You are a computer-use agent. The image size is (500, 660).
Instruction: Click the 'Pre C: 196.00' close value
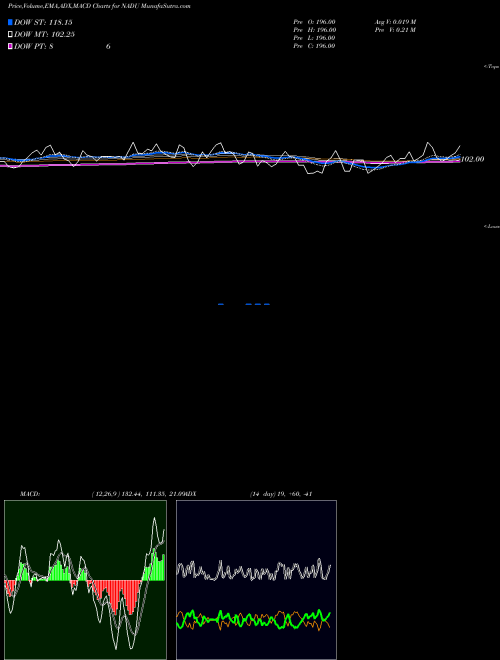[314, 46]
